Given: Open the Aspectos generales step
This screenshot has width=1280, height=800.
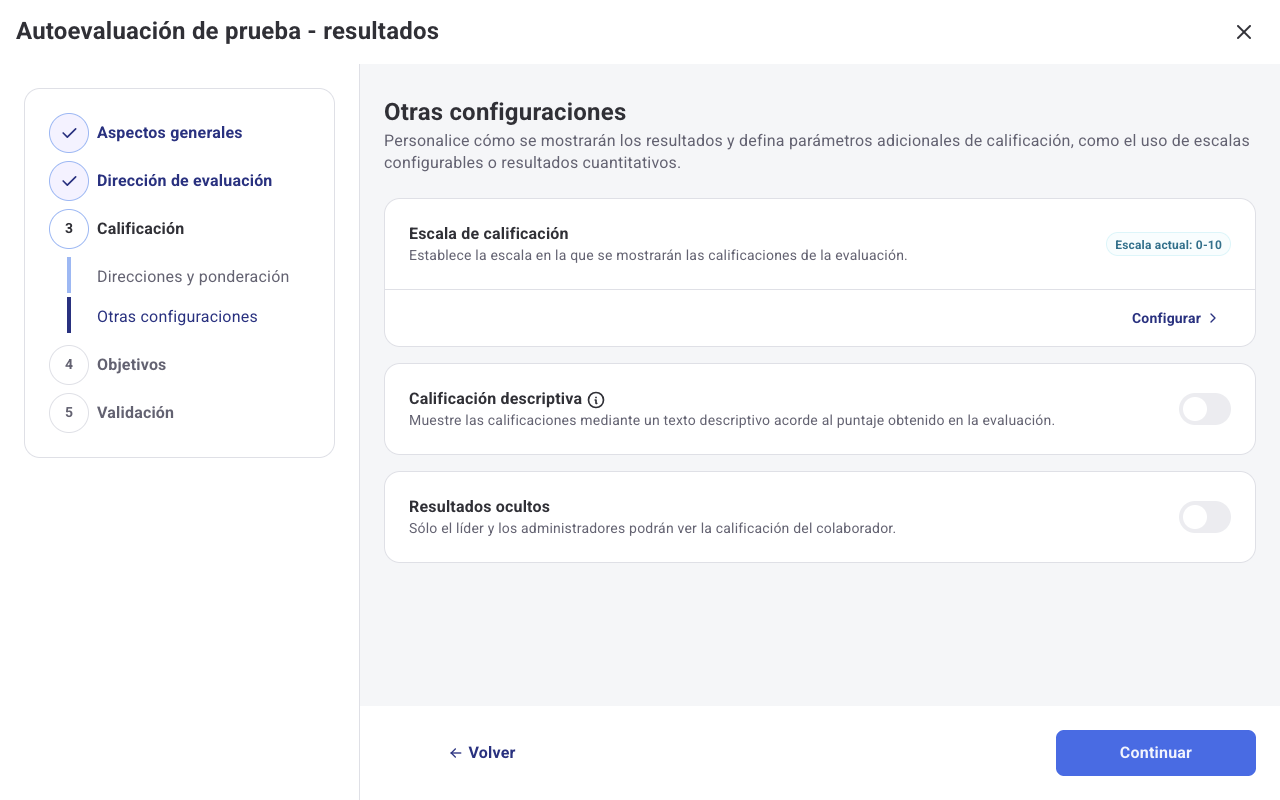Looking at the screenshot, I should pyautogui.click(x=169, y=133).
